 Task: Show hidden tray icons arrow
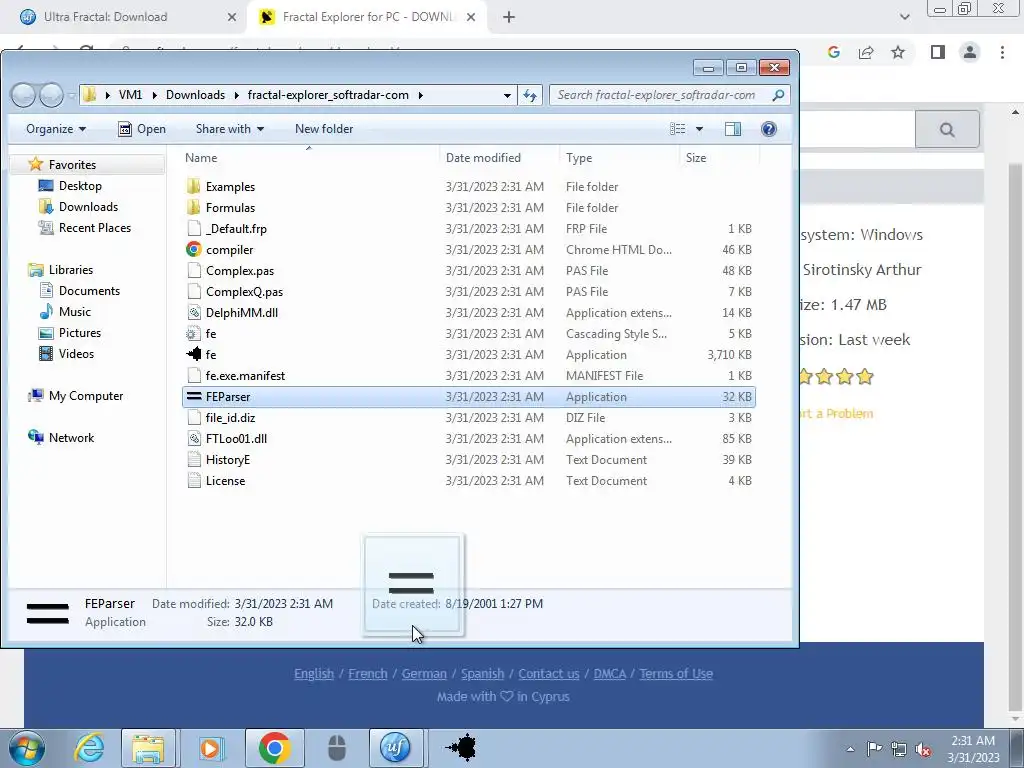click(850, 749)
